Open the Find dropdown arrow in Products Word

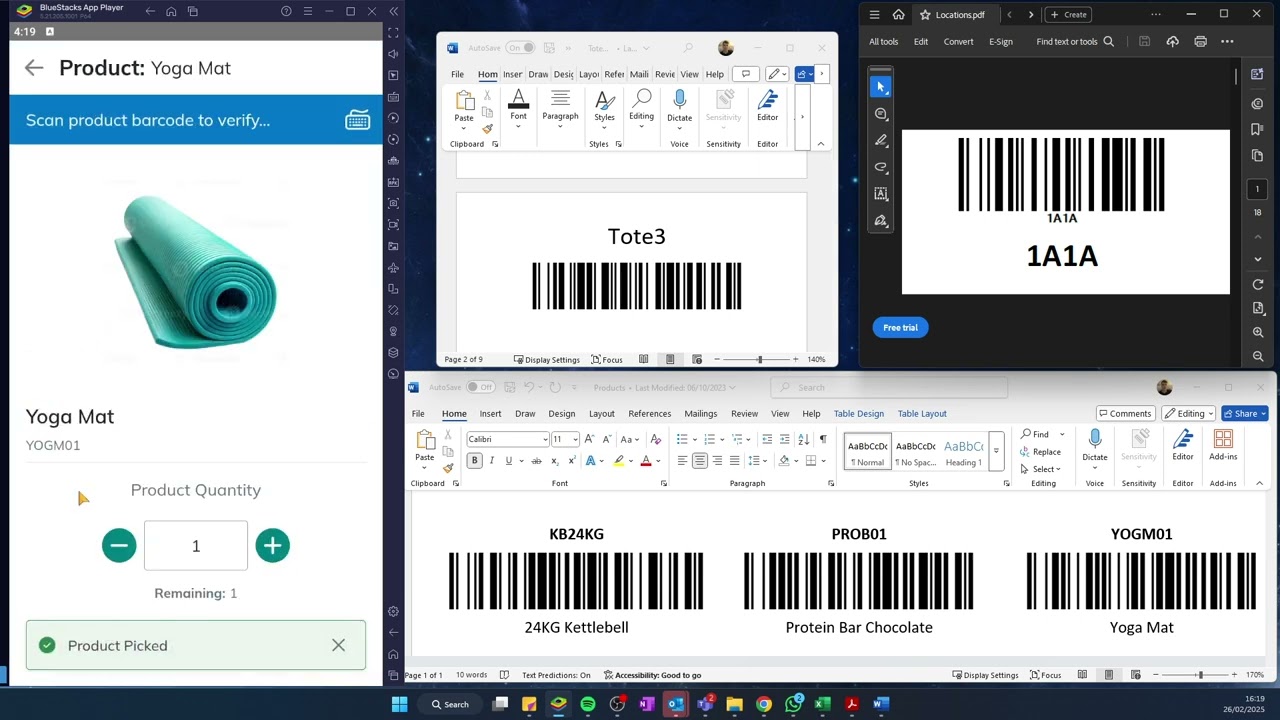(x=1062, y=434)
